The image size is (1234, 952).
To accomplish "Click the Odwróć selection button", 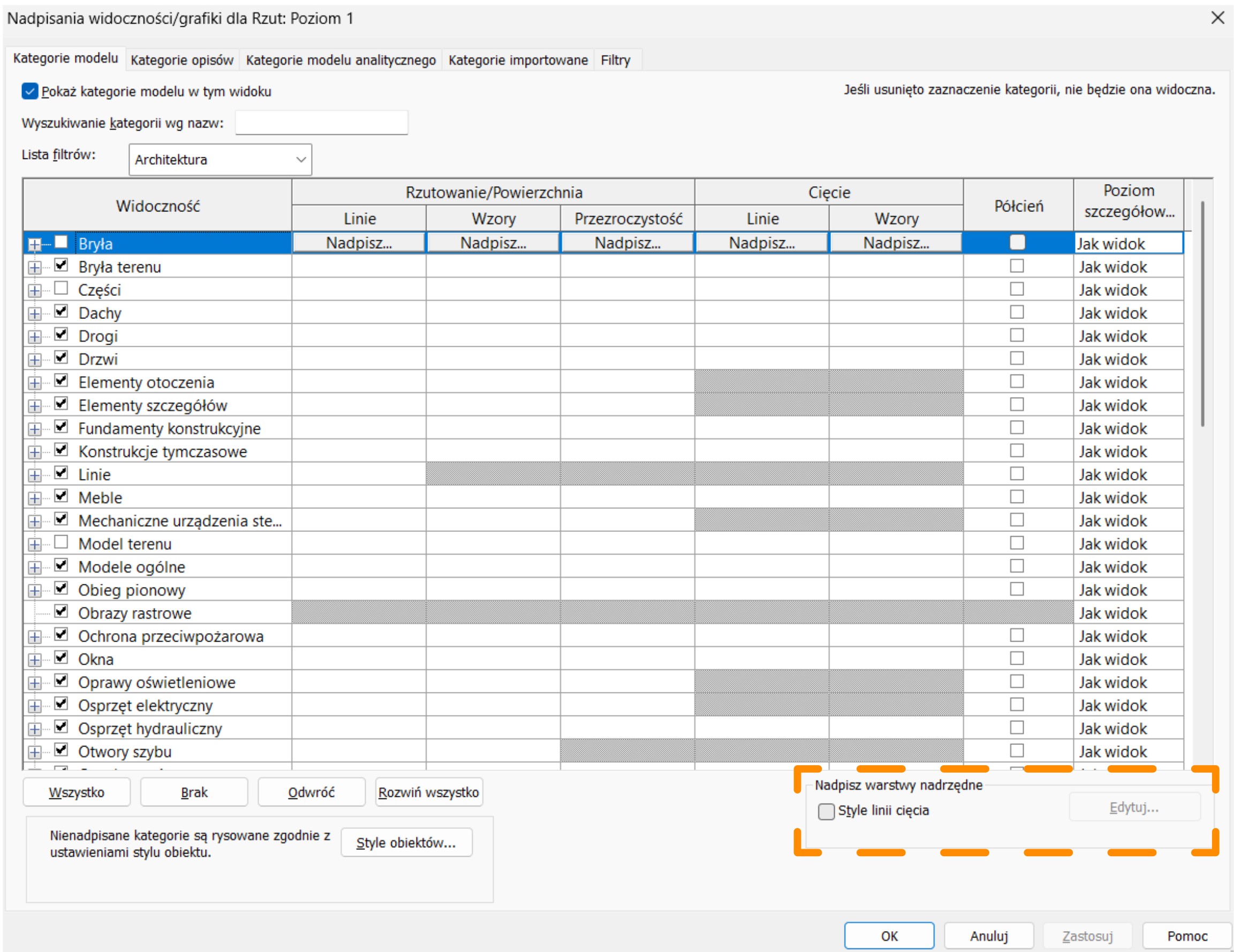I will (311, 792).
